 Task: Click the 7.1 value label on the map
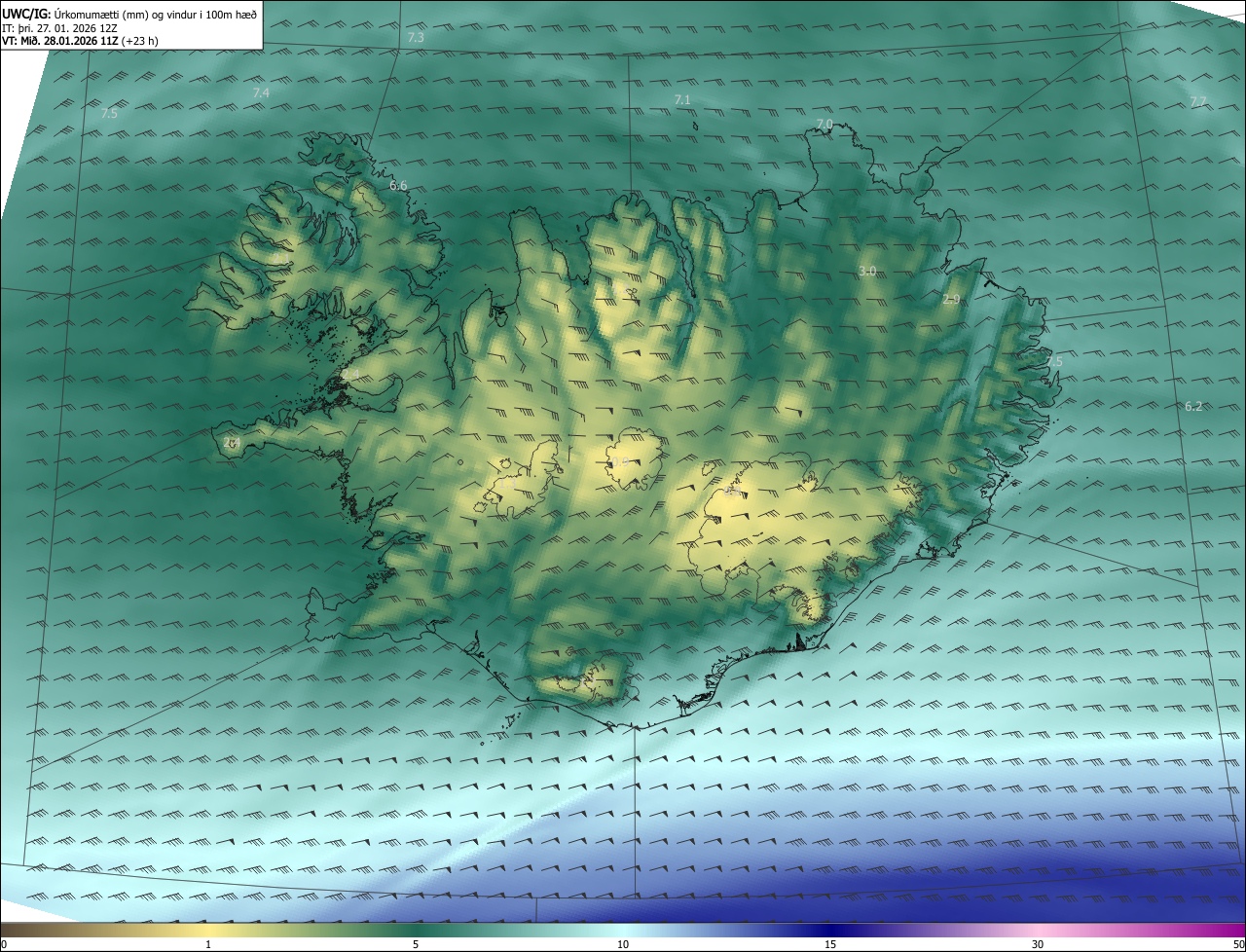pos(682,99)
